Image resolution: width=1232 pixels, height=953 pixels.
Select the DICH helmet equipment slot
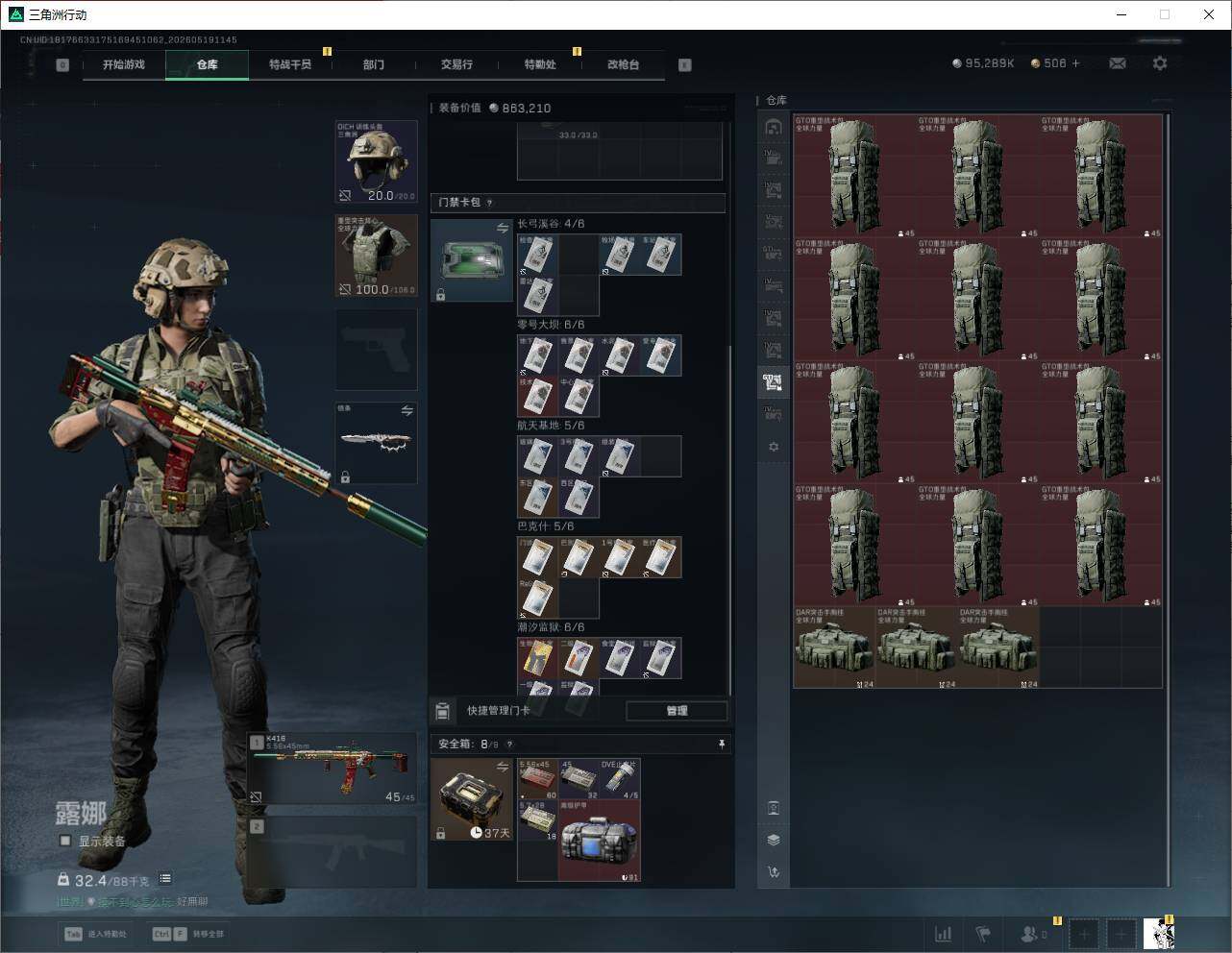(377, 161)
